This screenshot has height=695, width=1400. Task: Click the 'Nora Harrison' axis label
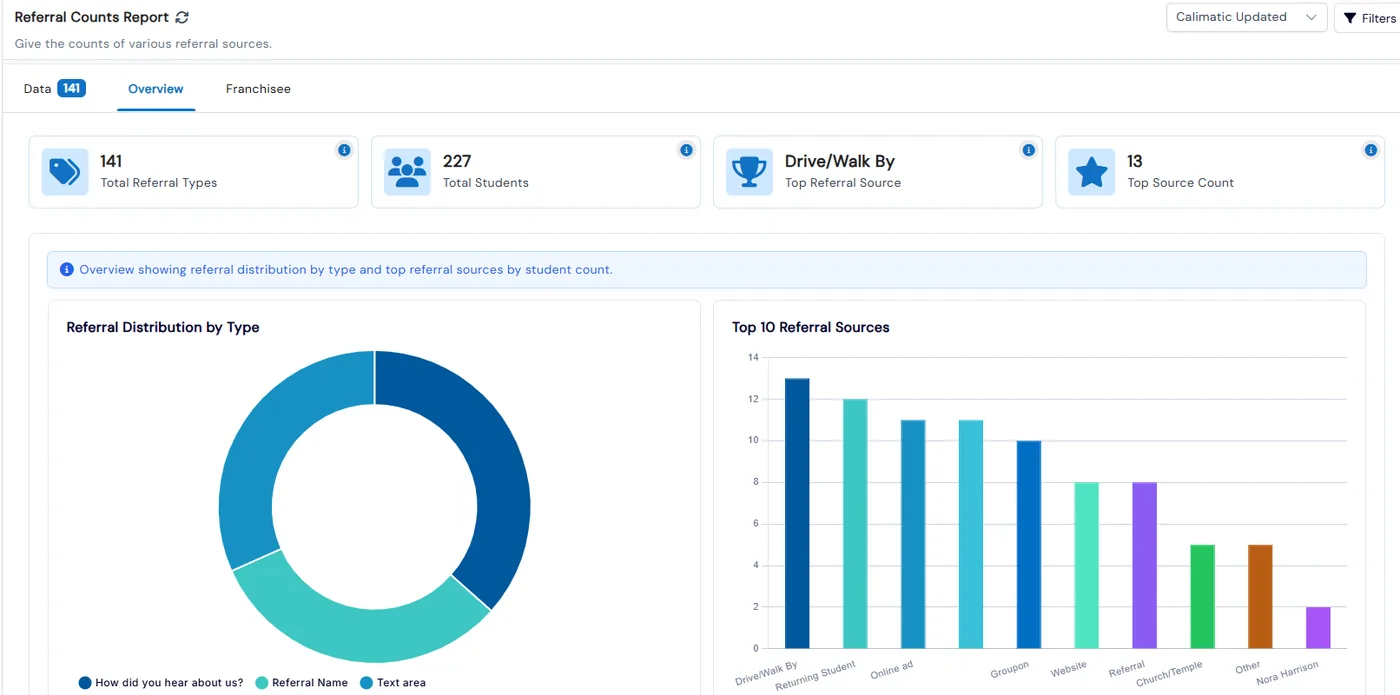[1288, 673]
